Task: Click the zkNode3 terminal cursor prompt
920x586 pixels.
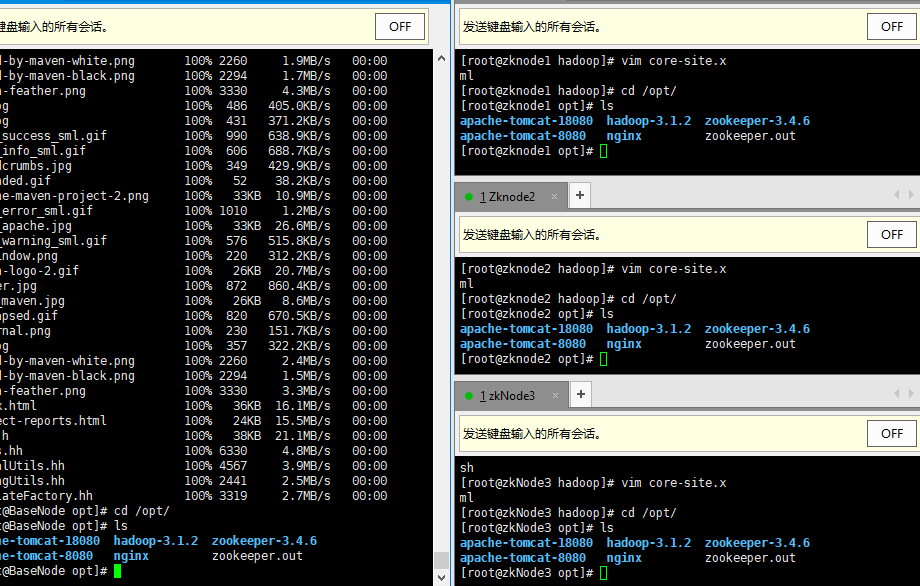Action: click(x=604, y=573)
